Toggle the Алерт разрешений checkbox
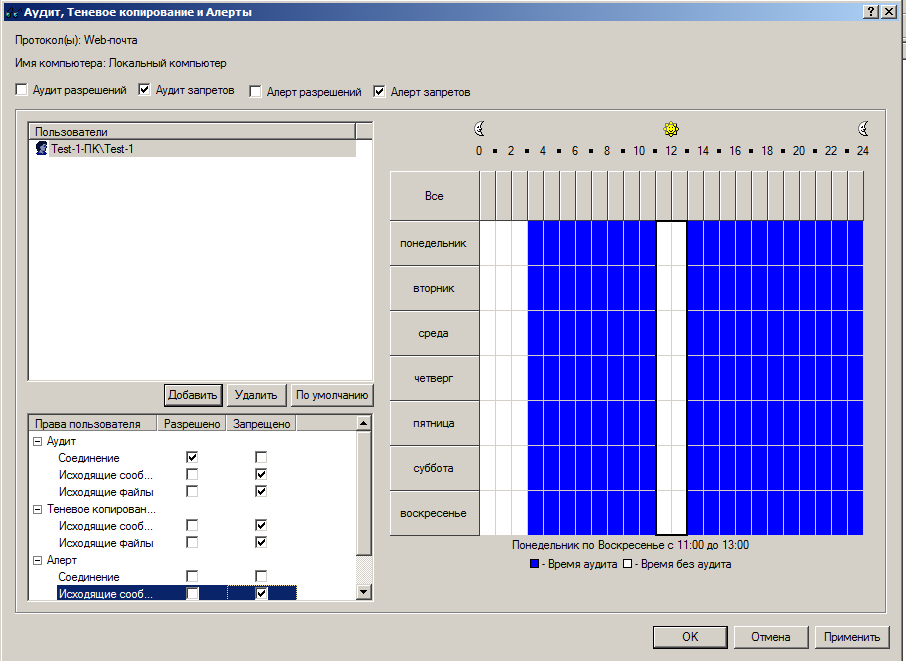The height and width of the screenshot is (661, 906). (x=256, y=92)
